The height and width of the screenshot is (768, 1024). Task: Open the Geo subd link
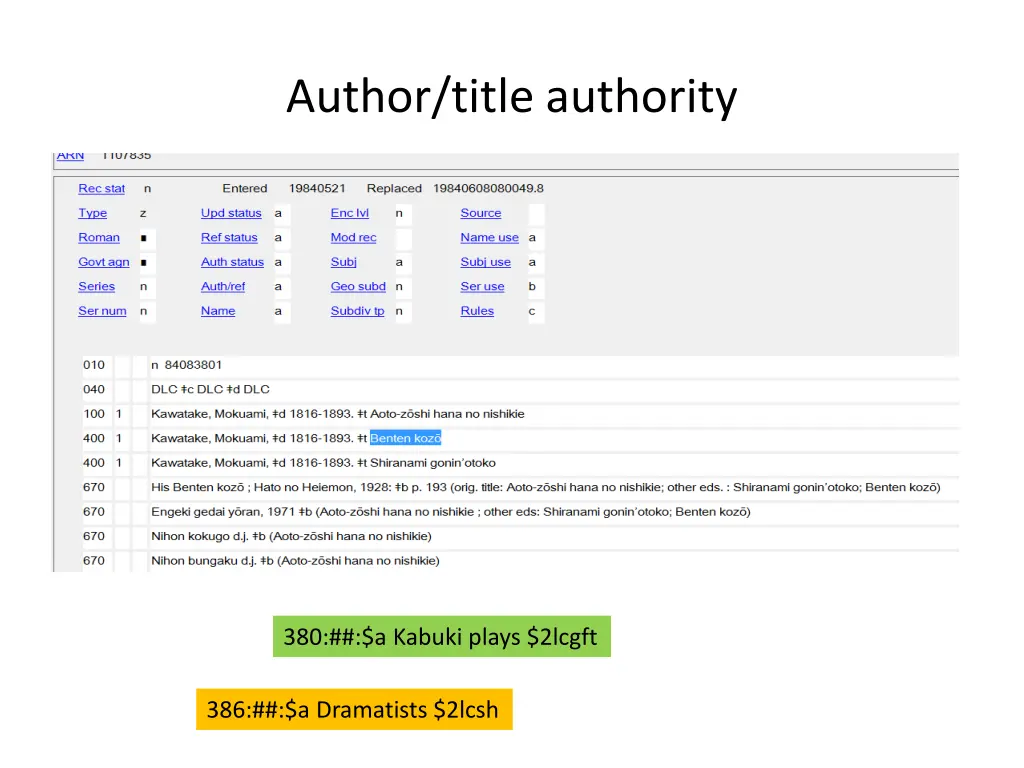[x=358, y=287]
